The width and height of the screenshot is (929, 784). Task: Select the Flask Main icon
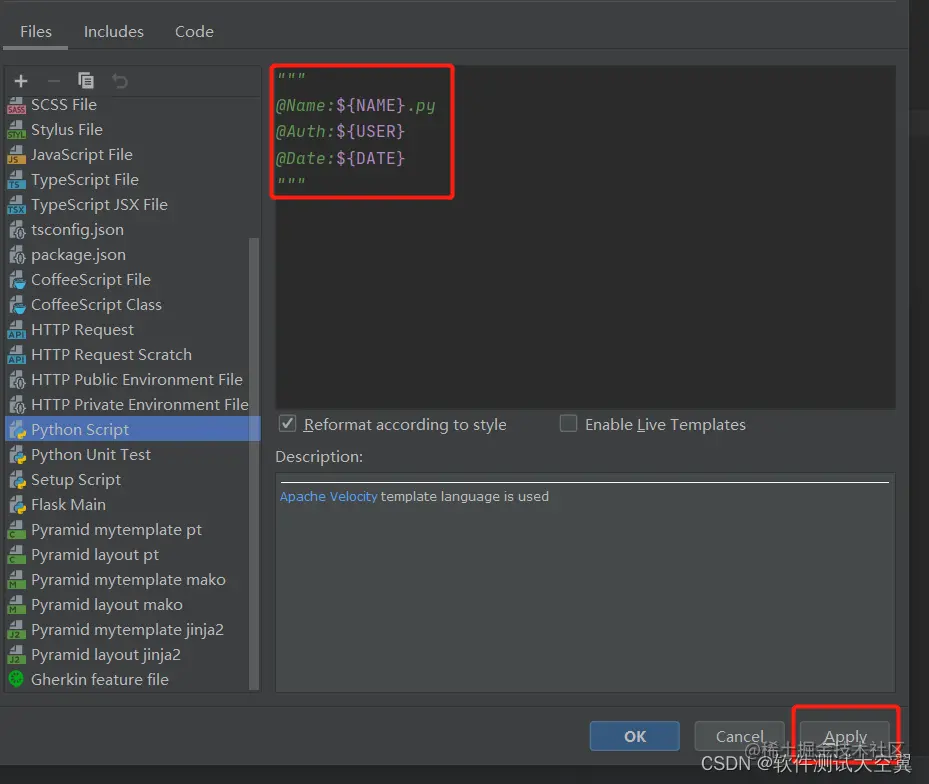[18, 505]
